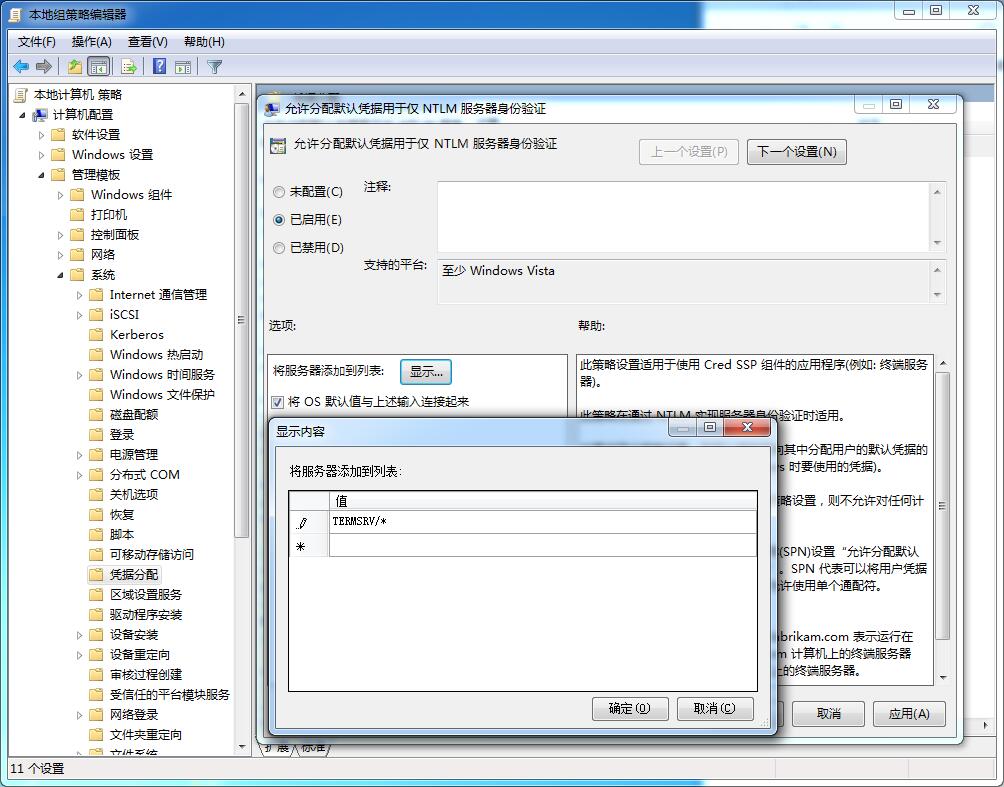Toggle the console tree pane icon

click(97, 66)
